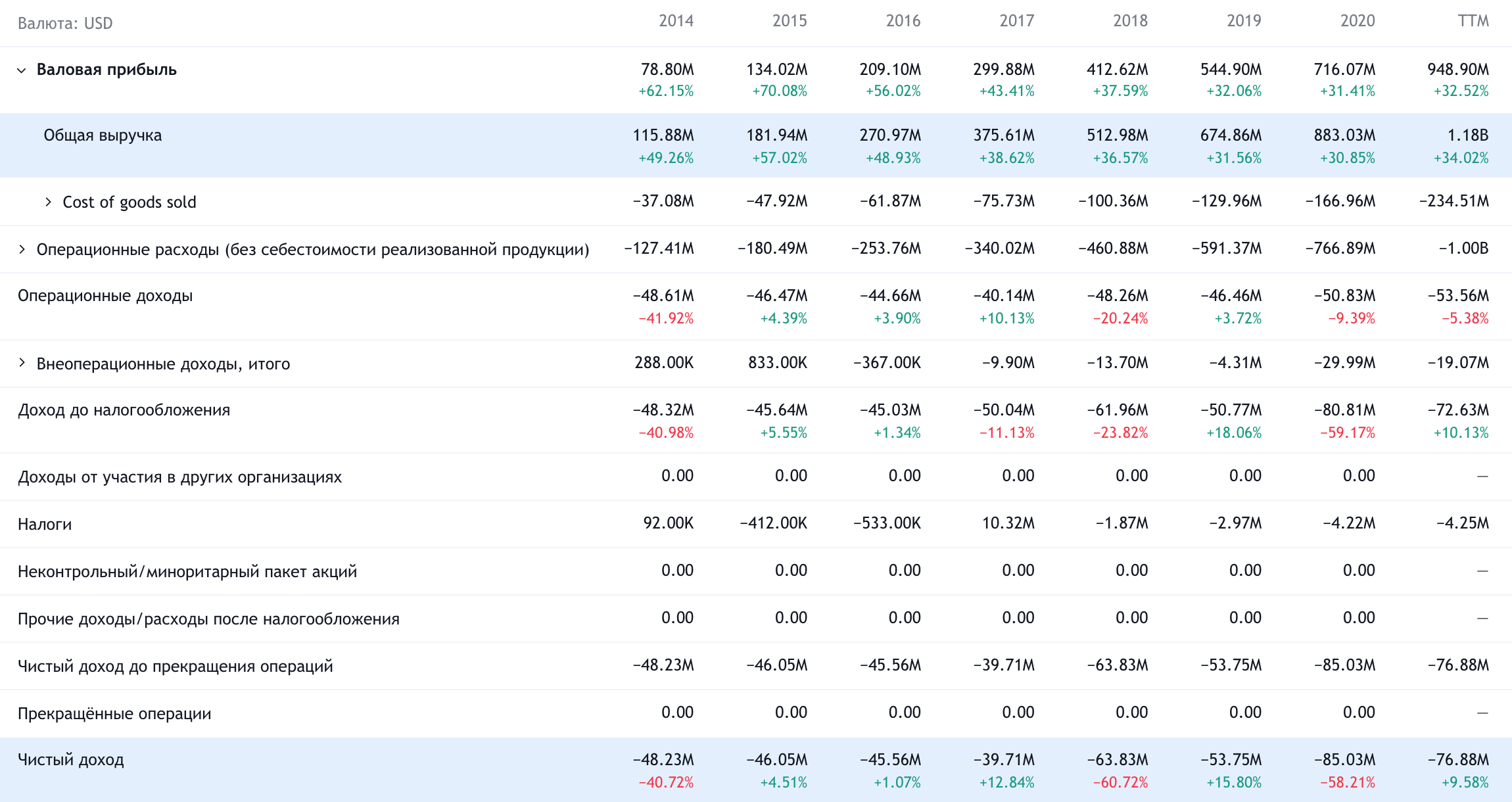Viewport: 1512px width, 802px height.
Task: Click cost of goods value −100.36M
Action: (x=1114, y=201)
